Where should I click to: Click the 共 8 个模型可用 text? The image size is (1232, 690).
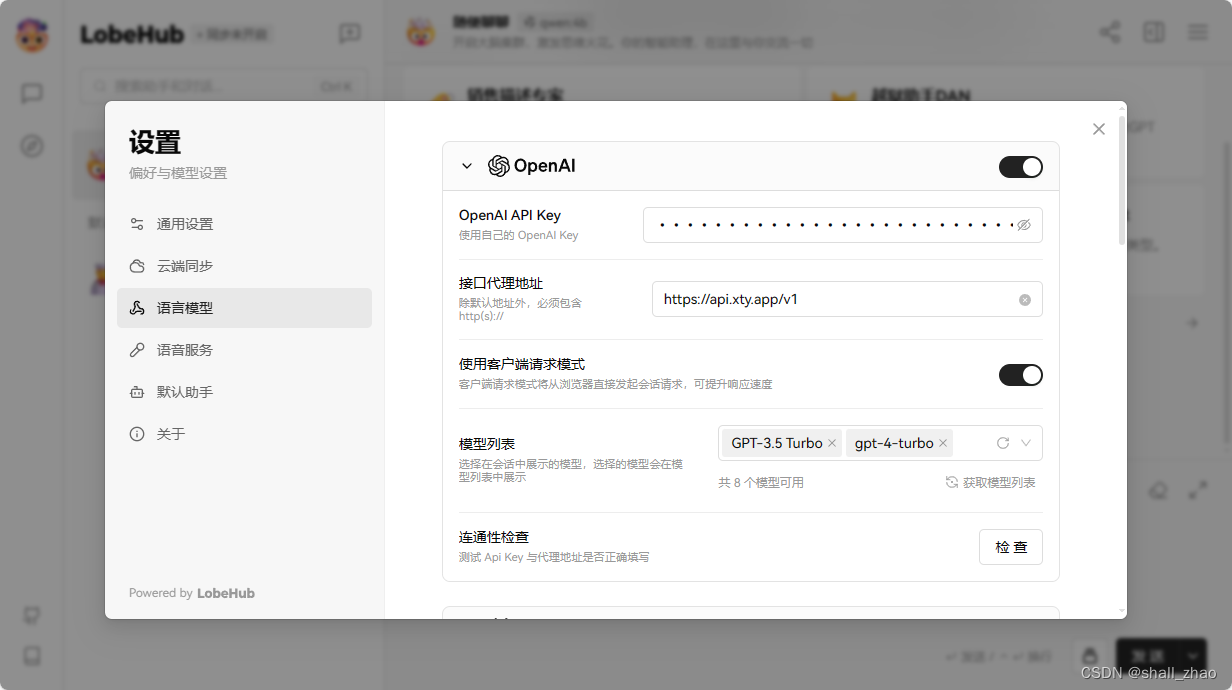click(761, 483)
